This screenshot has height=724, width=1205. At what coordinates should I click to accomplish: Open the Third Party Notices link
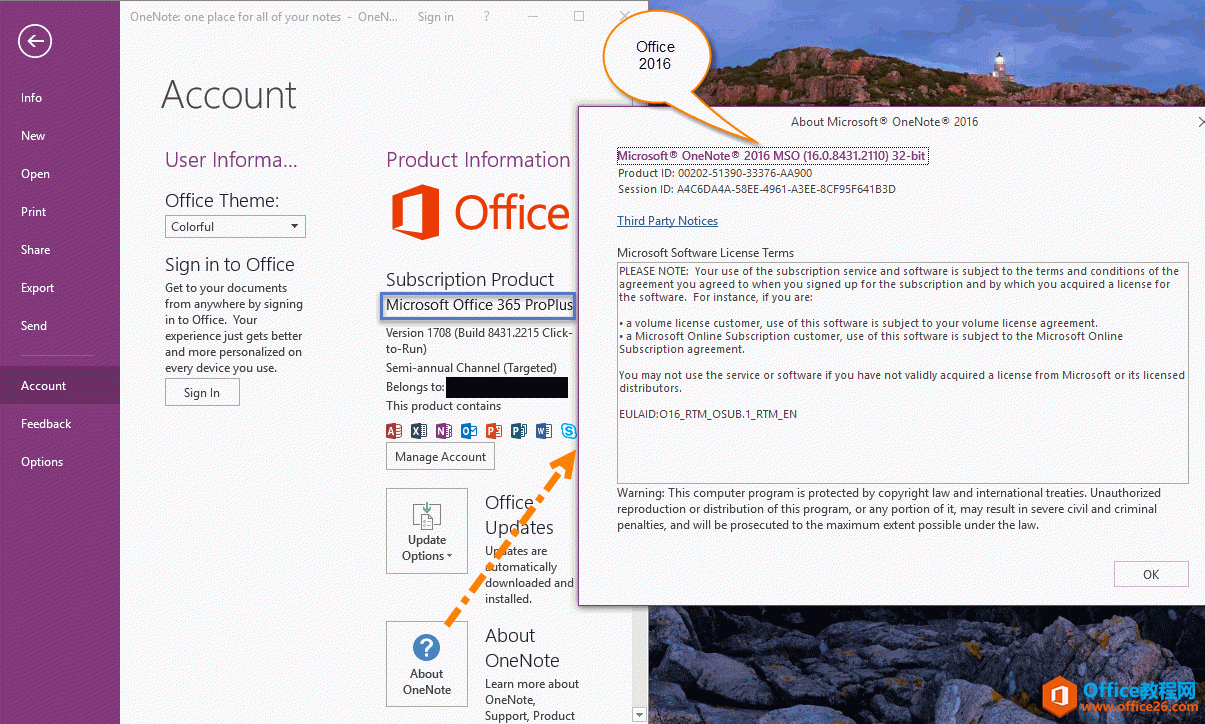pos(667,220)
